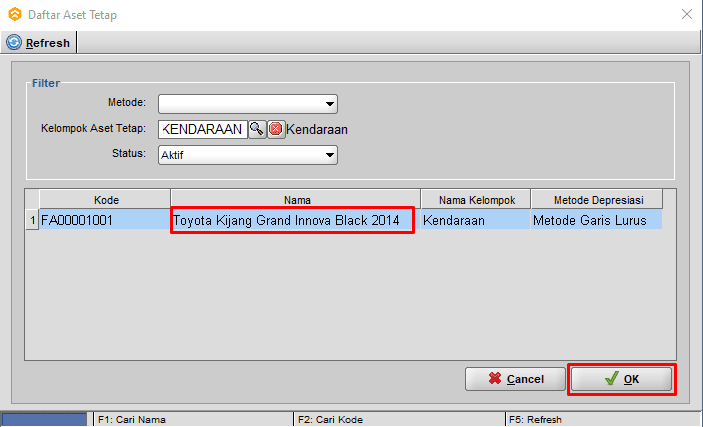Open the asset group lookup magnifier icon
Screen dimensions: 703x427
tap(257, 128)
